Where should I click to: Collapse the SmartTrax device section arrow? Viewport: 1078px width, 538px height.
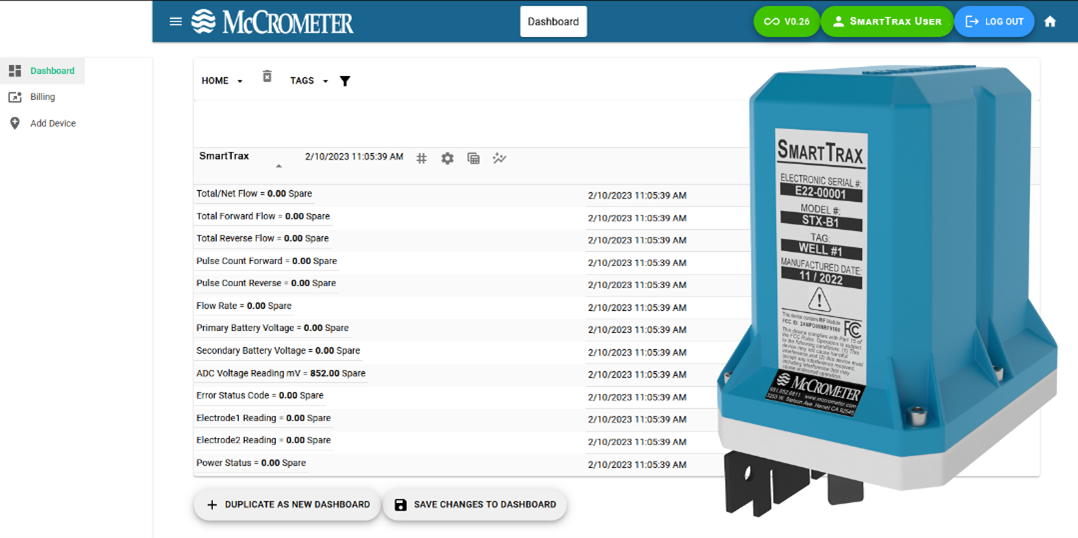click(279, 166)
